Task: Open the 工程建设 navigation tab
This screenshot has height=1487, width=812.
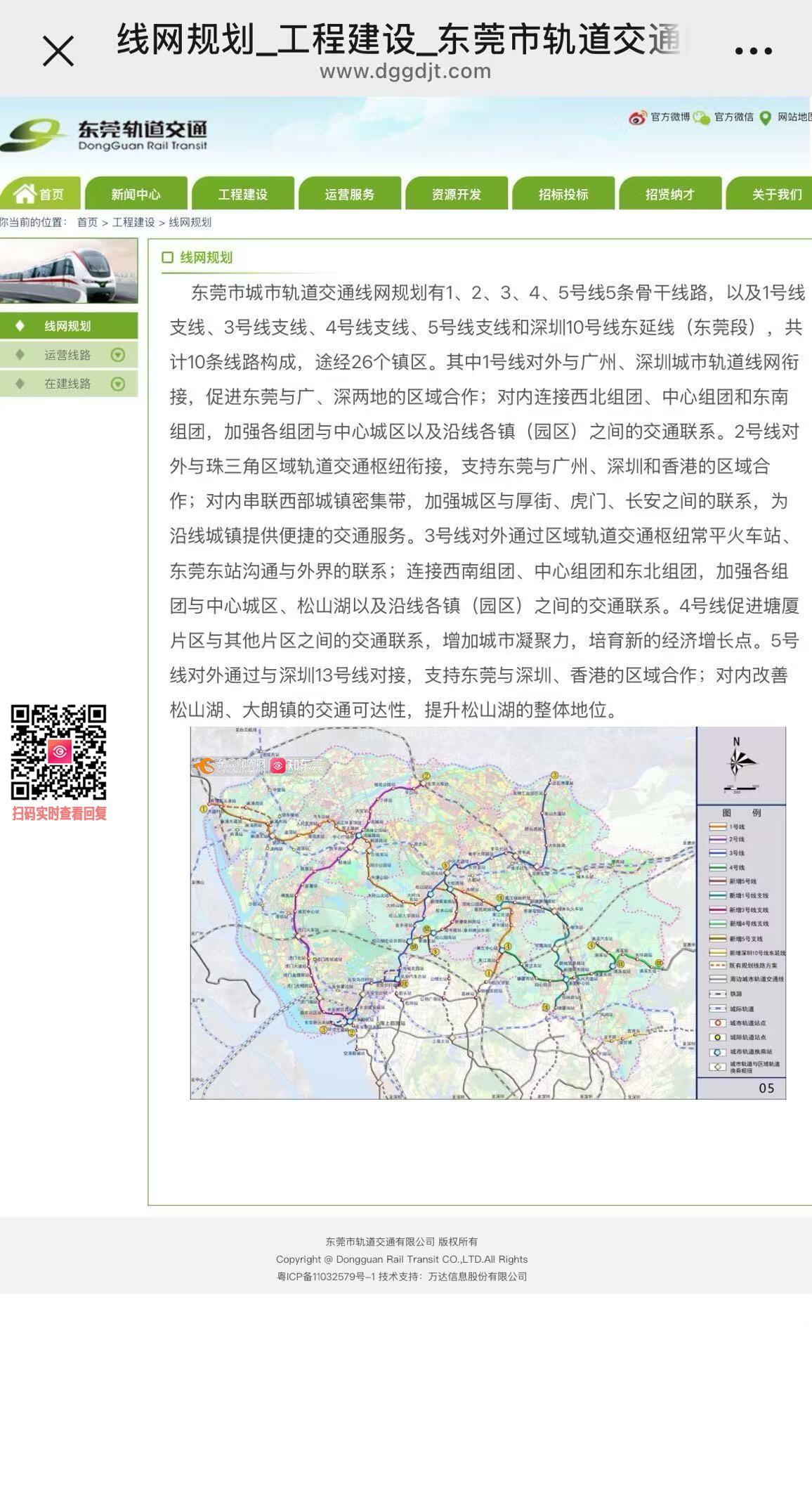Action: tap(242, 195)
